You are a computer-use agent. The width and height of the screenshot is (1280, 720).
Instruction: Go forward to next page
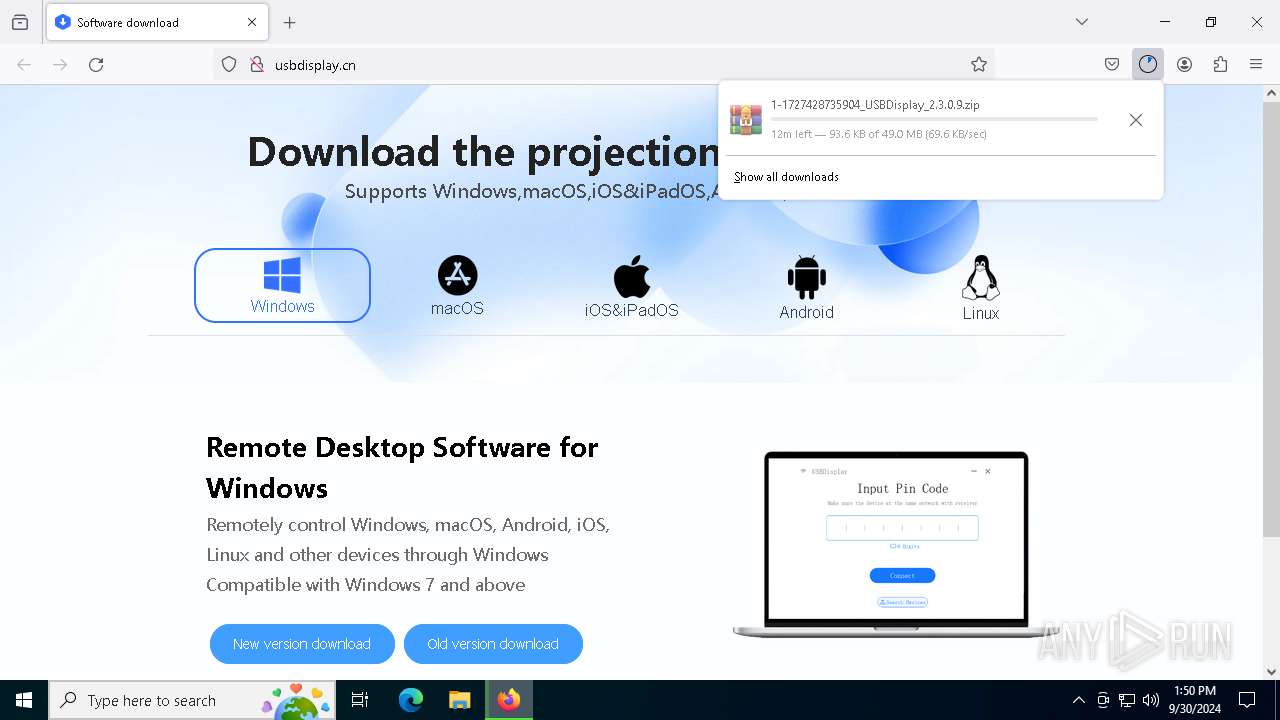[x=60, y=65]
